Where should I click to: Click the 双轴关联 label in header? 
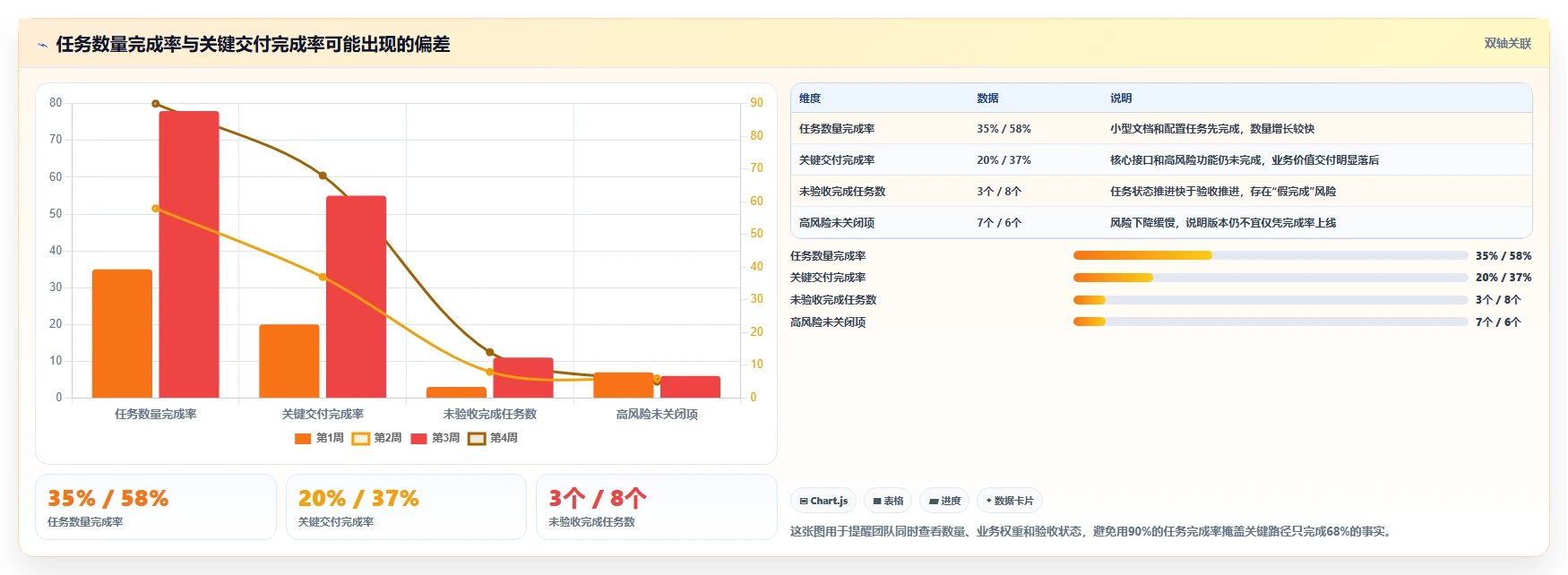coord(1508,43)
